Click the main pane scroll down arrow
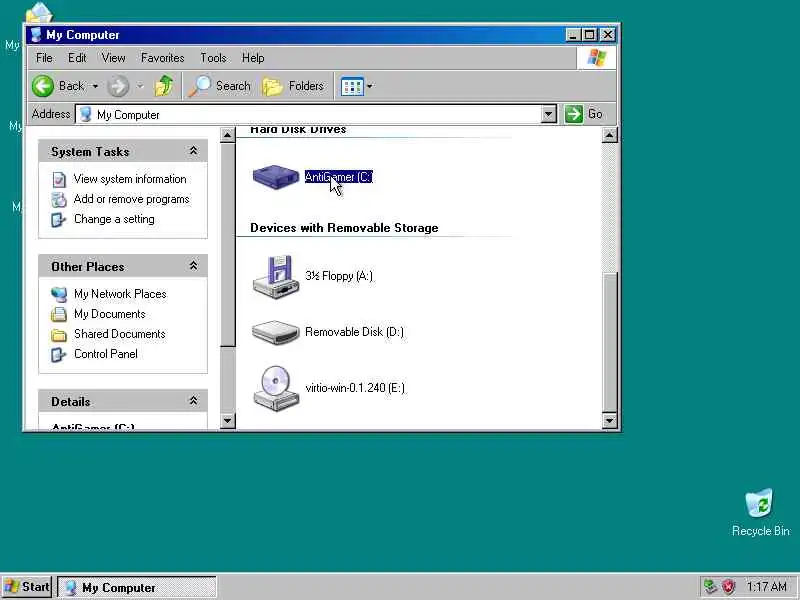Image resolution: width=800 pixels, height=600 pixels. pos(610,421)
